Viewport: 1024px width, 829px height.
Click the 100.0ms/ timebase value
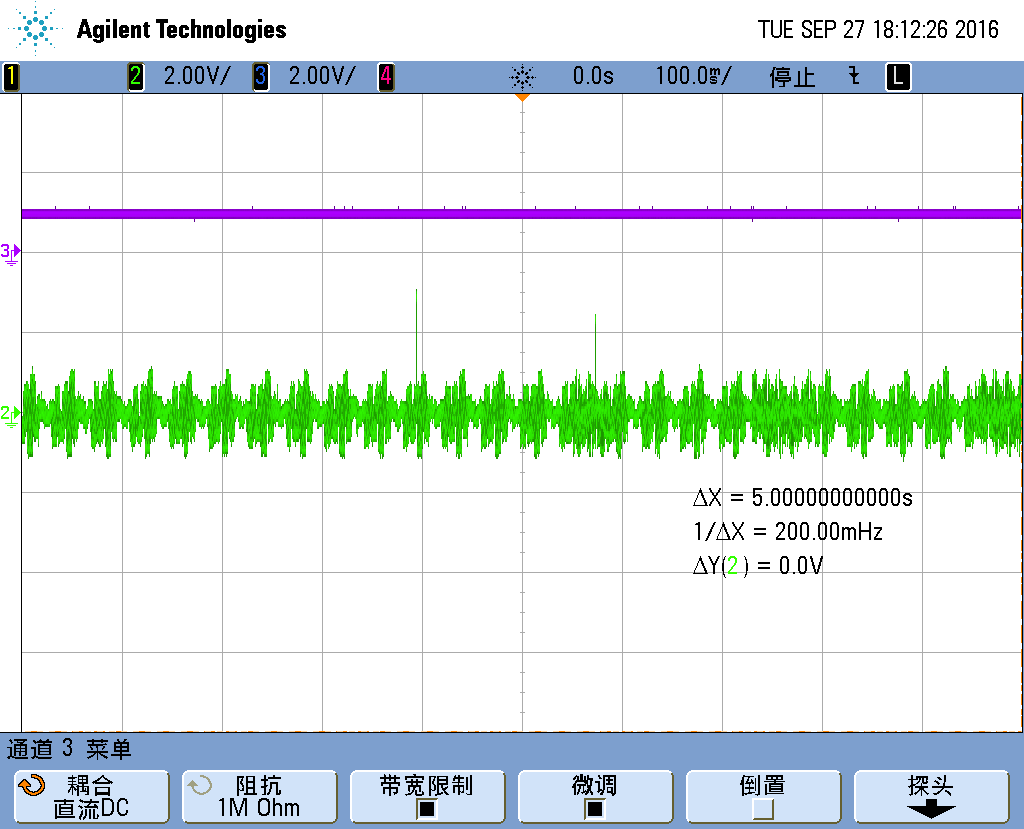pyautogui.click(x=694, y=76)
